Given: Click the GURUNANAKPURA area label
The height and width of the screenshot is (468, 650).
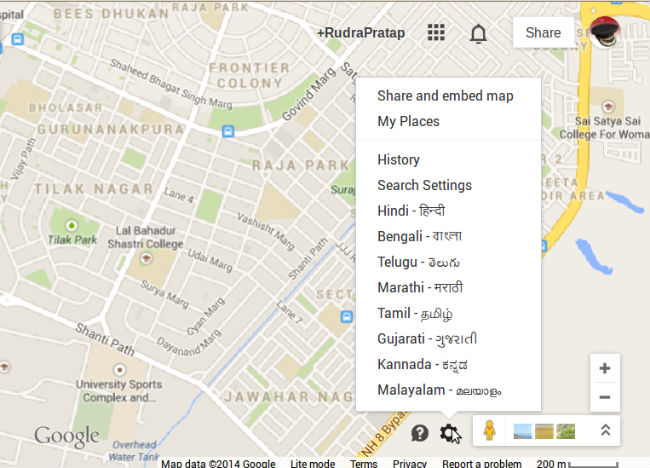Looking at the screenshot, I should [x=111, y=129].
